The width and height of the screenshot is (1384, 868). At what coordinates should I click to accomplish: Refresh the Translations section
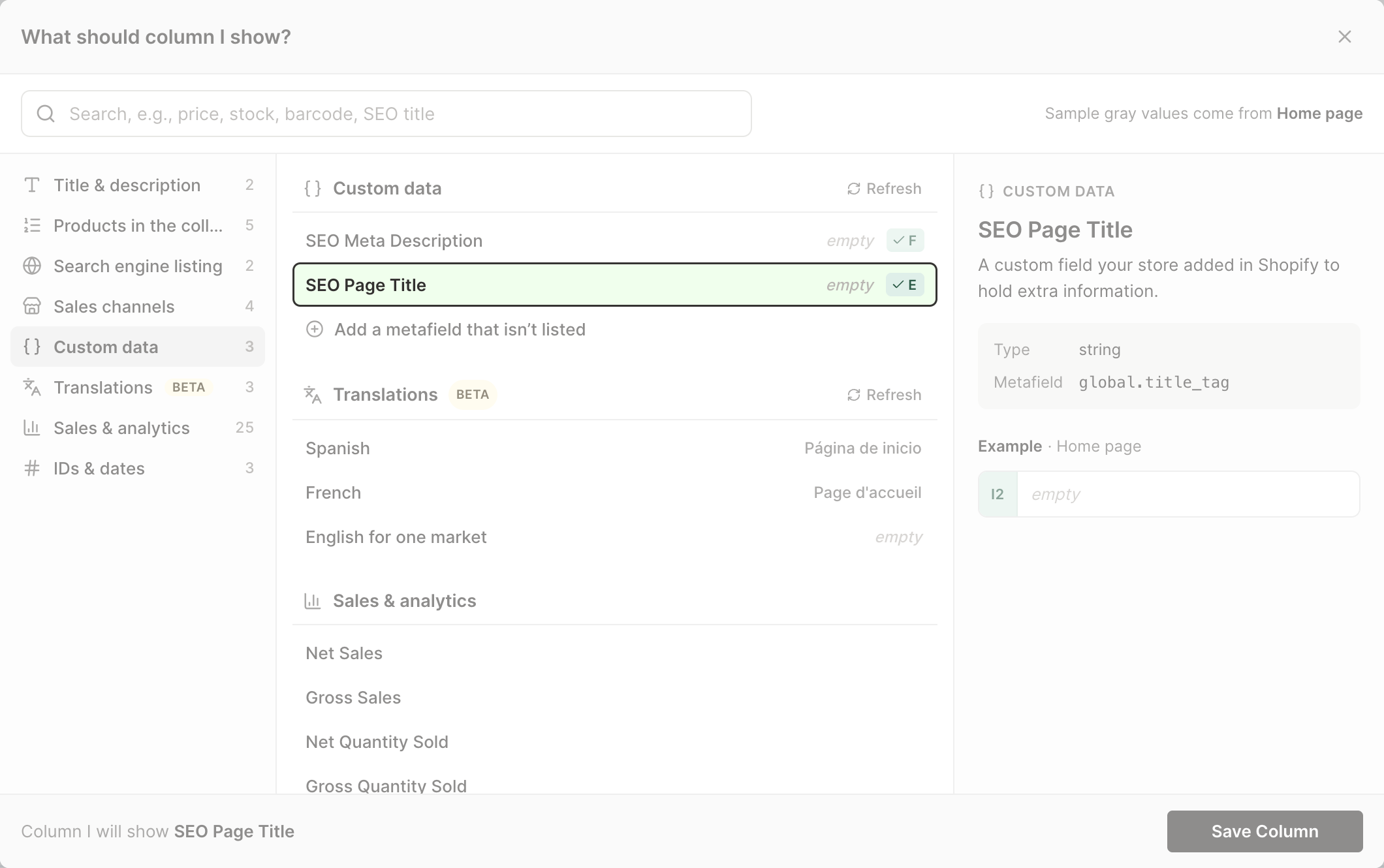885,395
